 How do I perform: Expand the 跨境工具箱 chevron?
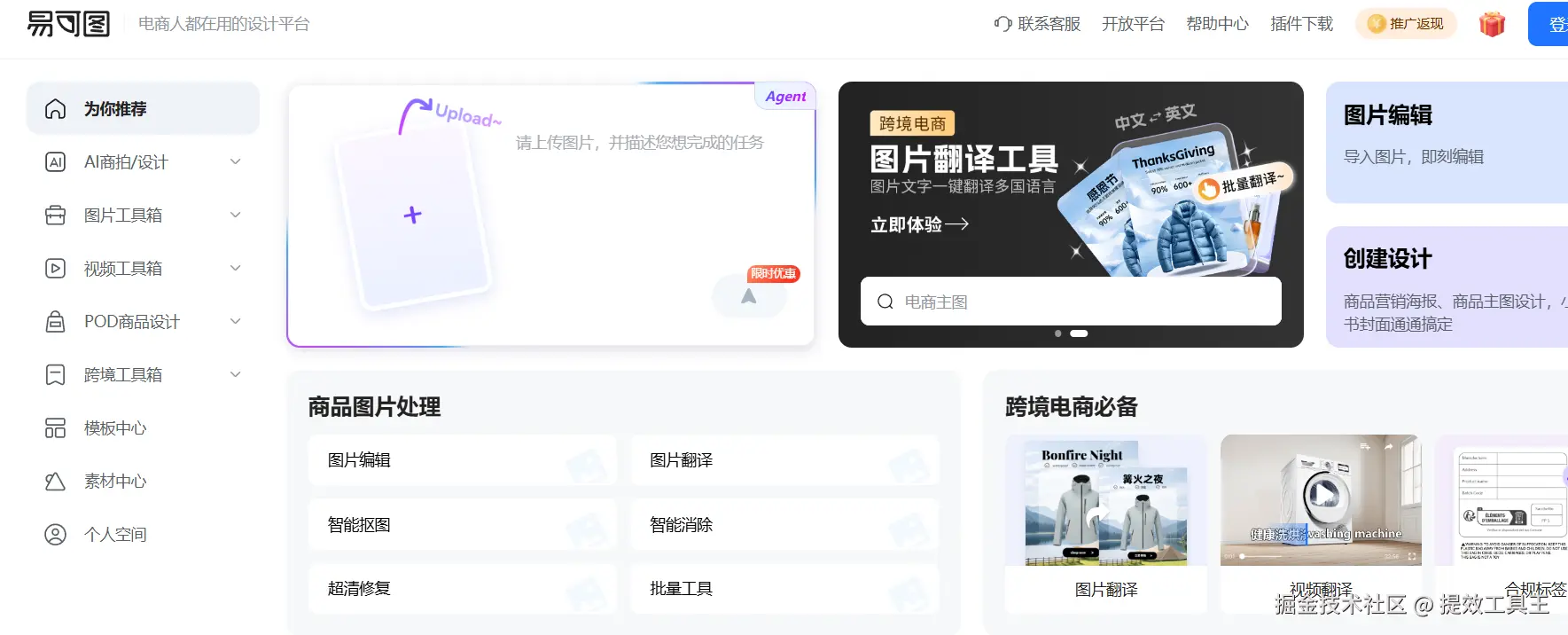click(236, 374)
